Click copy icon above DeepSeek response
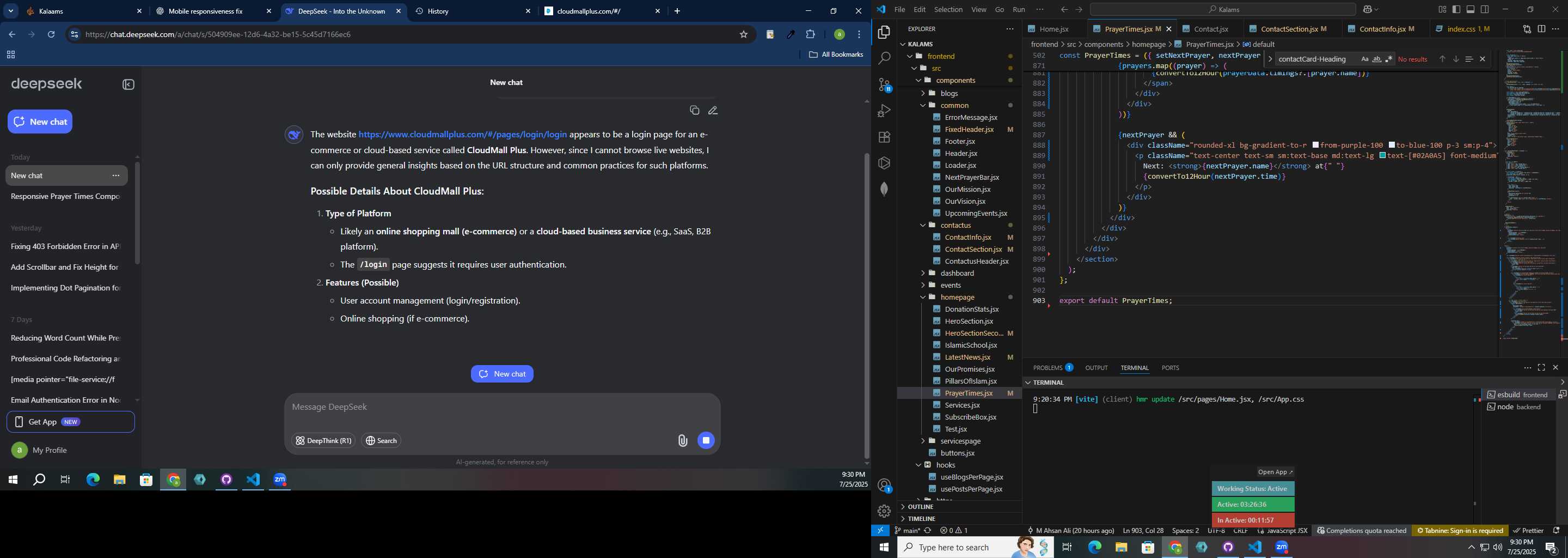 (694, 110)
